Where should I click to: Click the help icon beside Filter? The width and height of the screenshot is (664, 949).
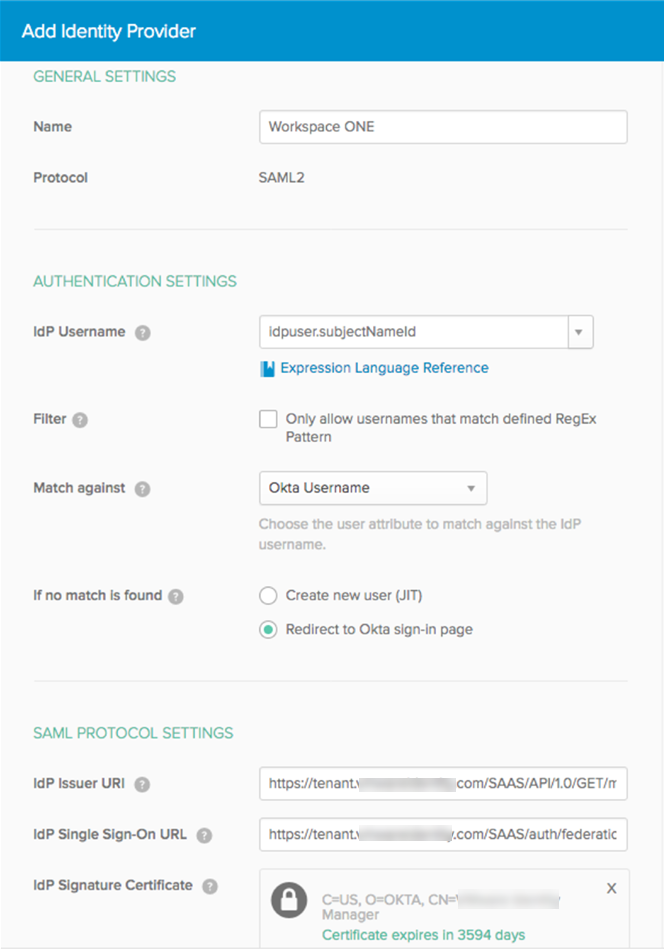click(80, 420)
